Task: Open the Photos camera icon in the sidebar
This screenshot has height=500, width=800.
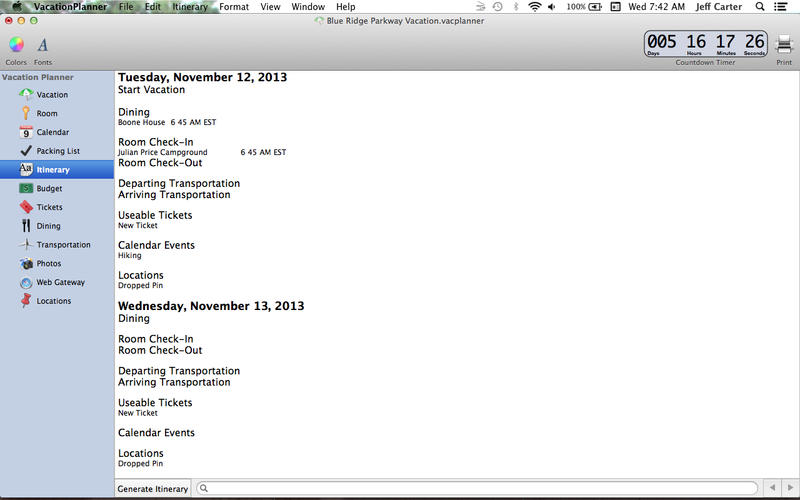Action: click(x=26, y=263)
